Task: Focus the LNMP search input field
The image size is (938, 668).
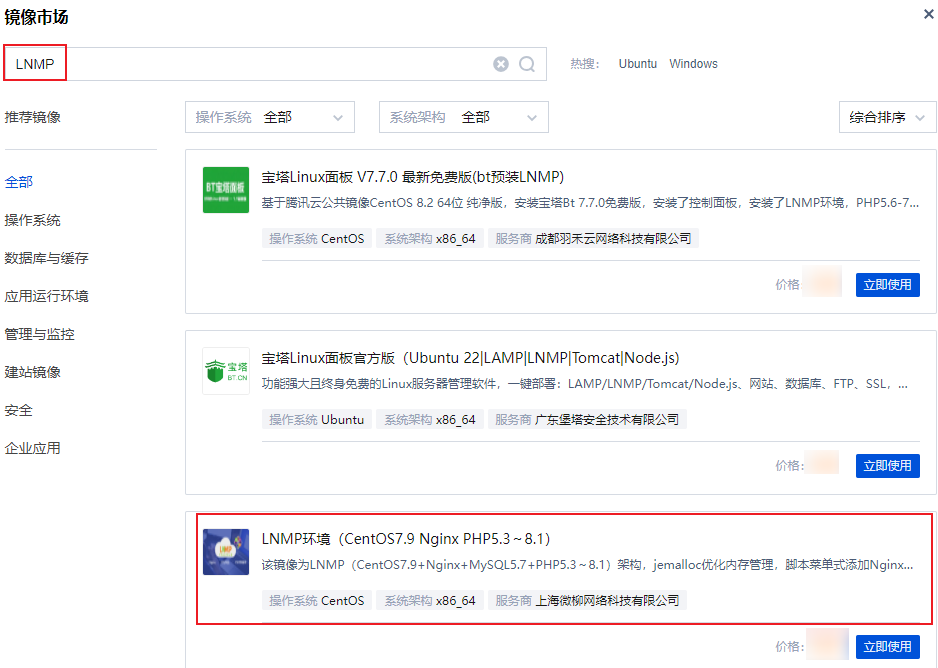Action: pos(275,64)
